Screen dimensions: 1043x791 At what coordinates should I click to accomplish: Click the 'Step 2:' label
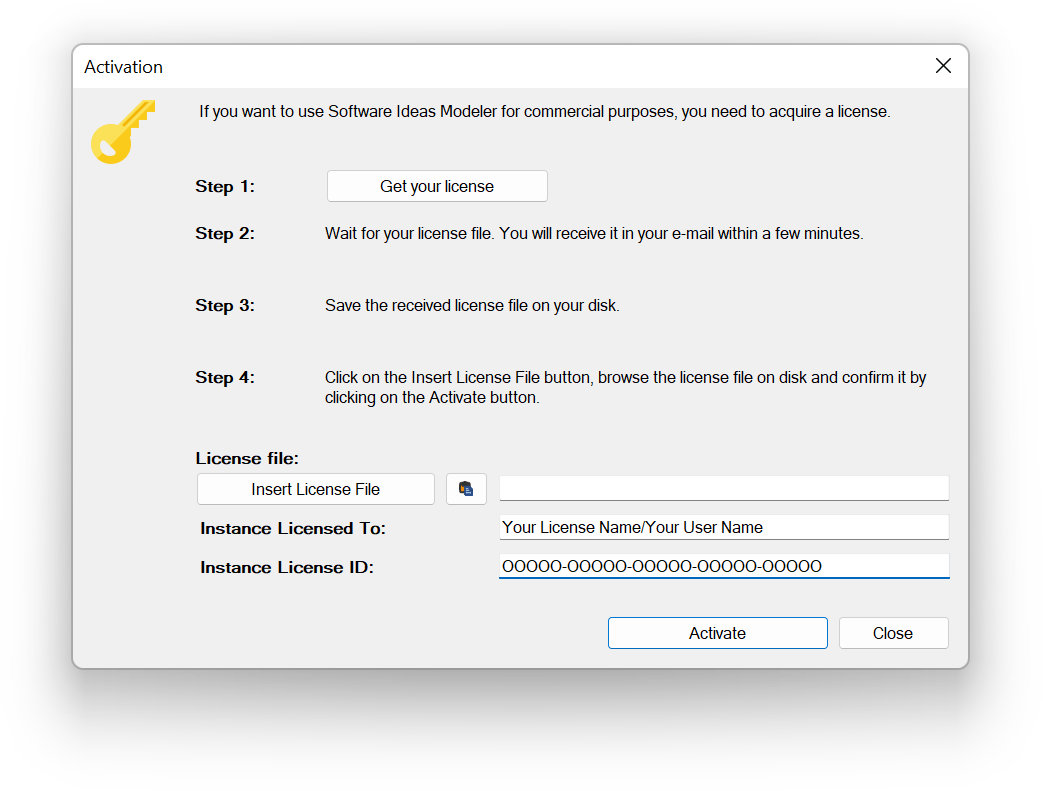225,234
